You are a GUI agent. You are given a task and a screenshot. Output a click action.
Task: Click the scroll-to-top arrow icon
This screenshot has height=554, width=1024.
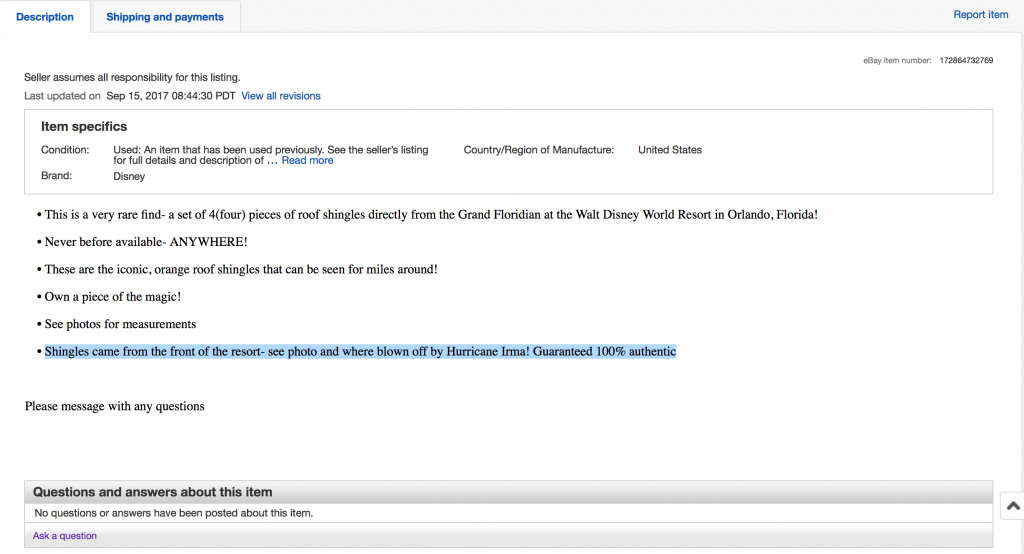pos(1011,506)
